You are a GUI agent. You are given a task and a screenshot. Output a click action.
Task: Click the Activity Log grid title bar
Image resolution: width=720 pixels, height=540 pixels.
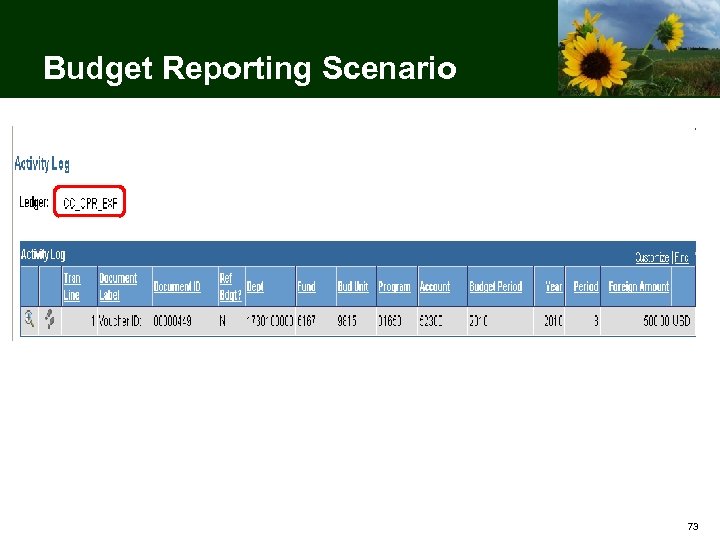point(358,254)
